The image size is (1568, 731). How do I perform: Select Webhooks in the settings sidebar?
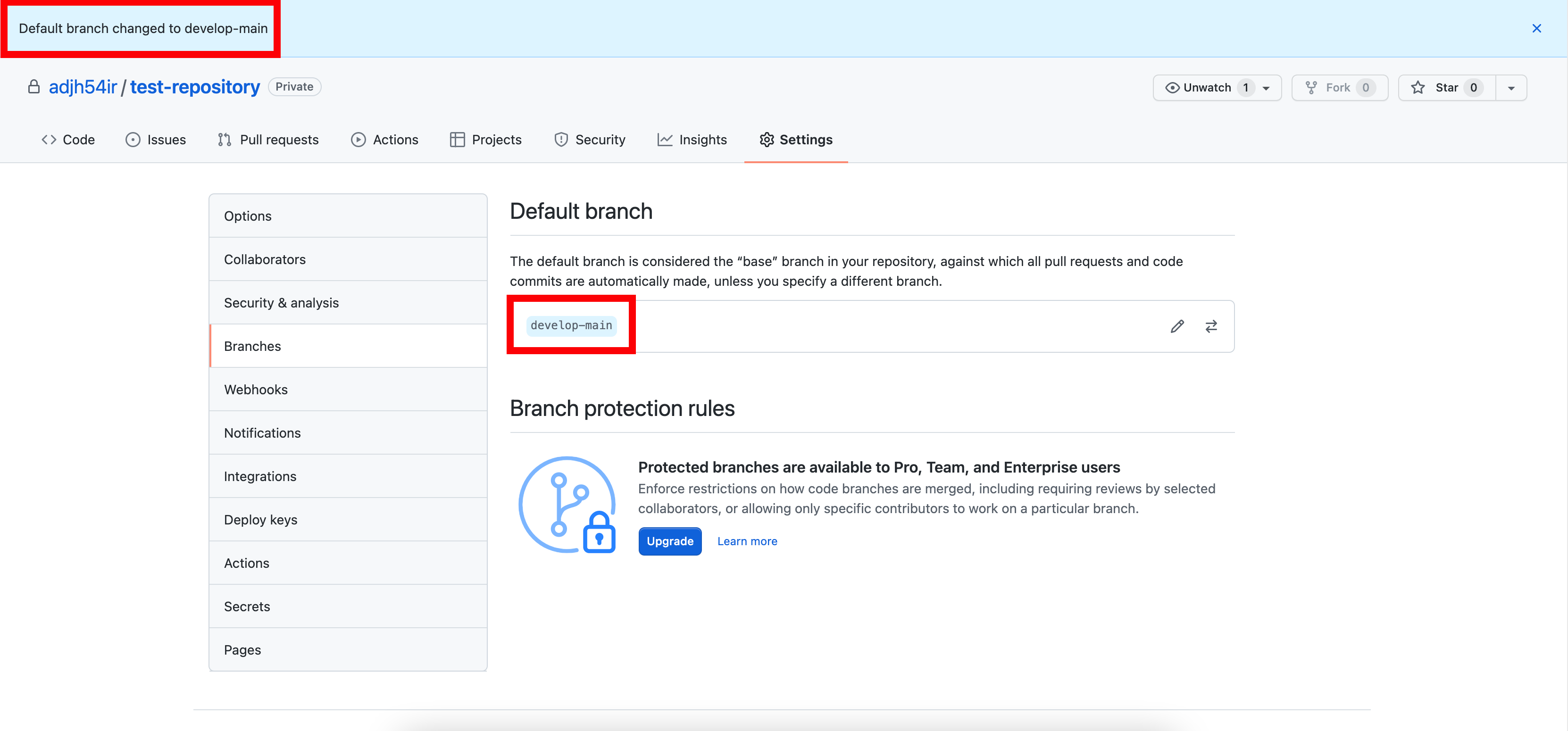[256, 390]
